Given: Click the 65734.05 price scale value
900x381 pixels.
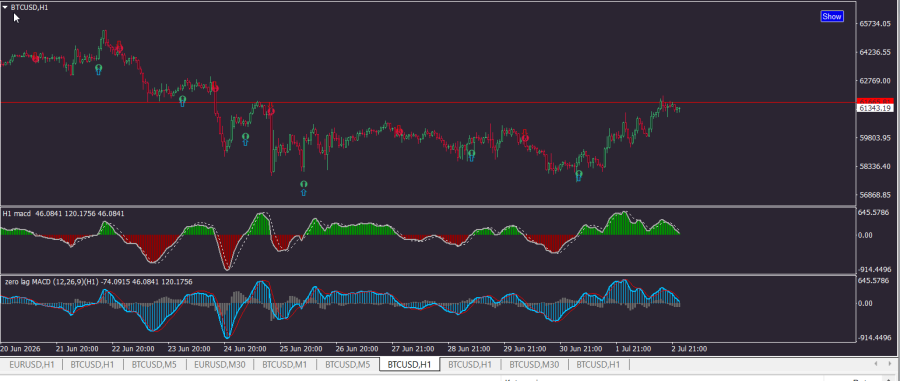Looking at the screenshot, I should pos(874,24).
